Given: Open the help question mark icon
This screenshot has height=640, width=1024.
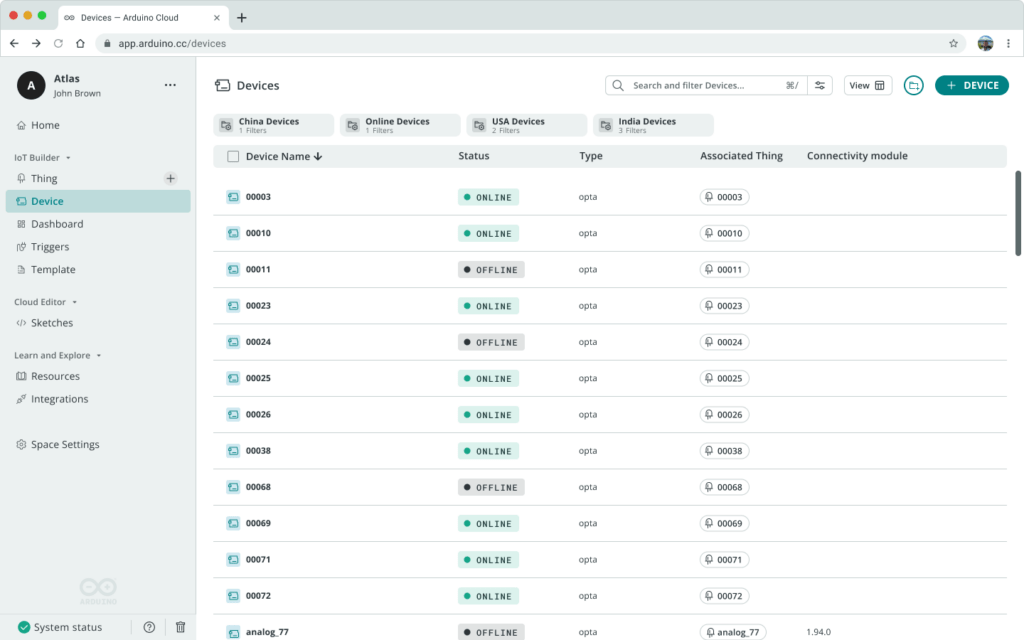Looking at the screenshot, I should point(149,627).
